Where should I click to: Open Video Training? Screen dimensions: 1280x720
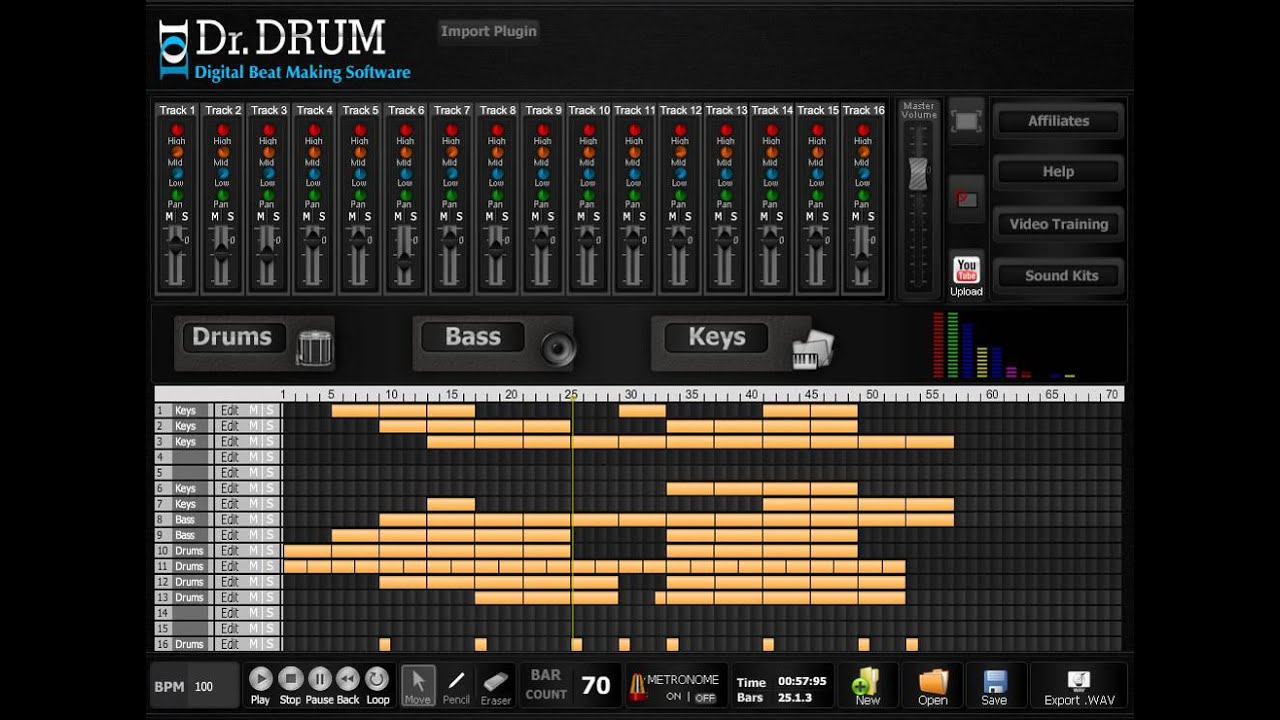[1058, 224]
